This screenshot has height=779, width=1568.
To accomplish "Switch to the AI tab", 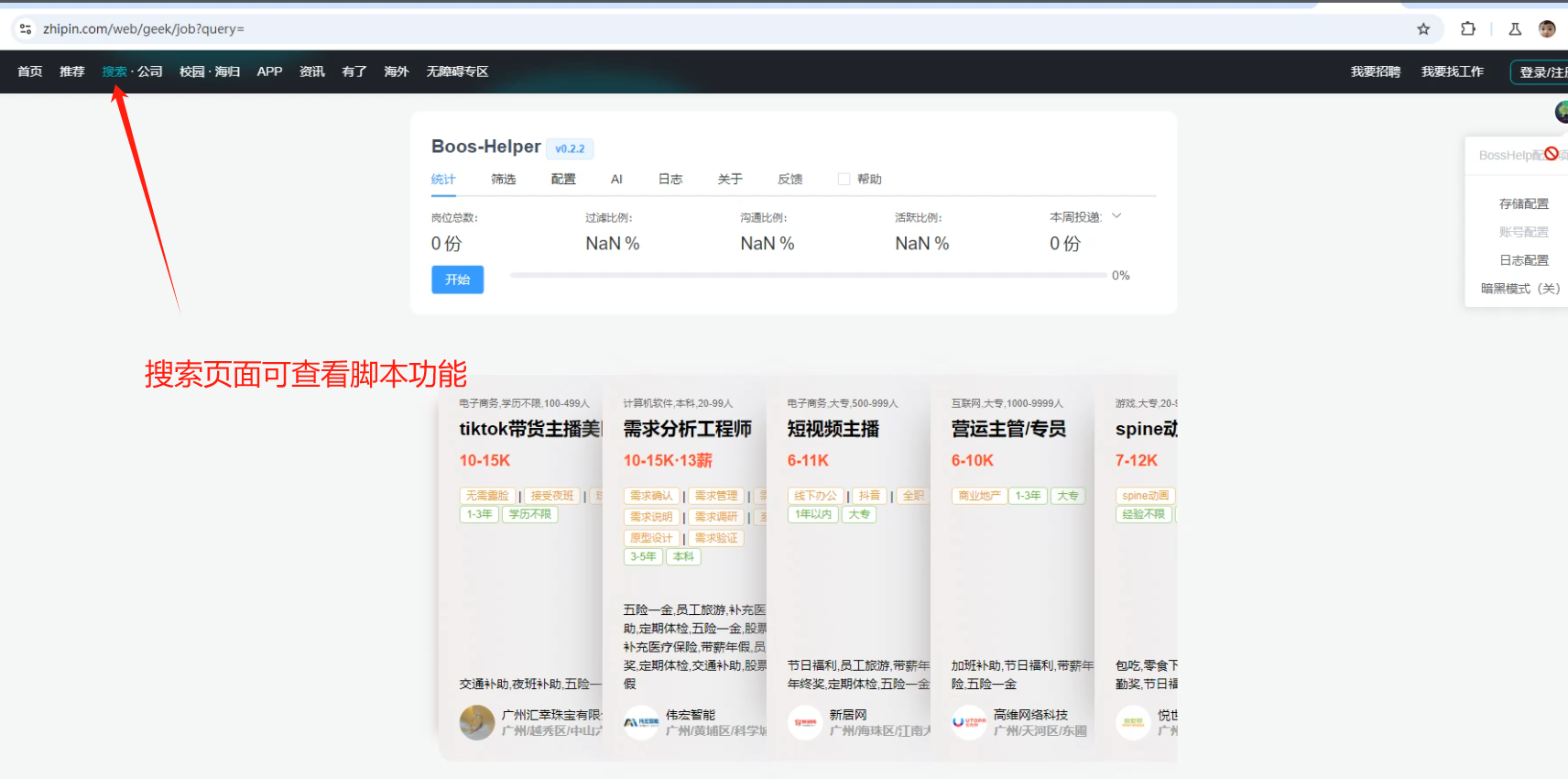I will [x=616, y=180].
